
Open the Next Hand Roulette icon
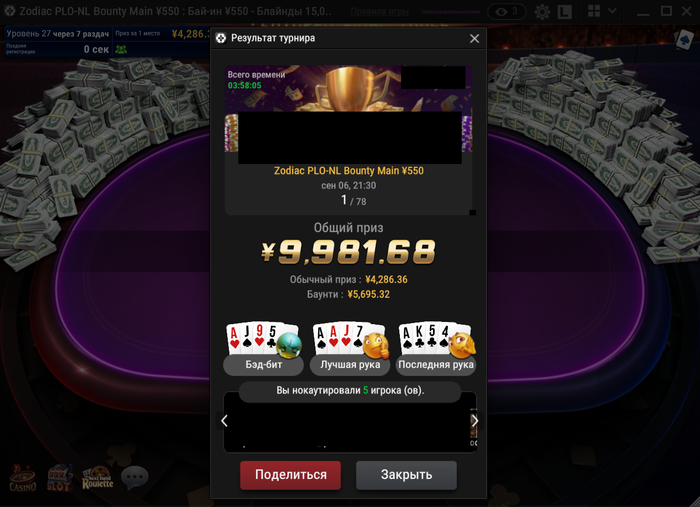tap(98, 478)
